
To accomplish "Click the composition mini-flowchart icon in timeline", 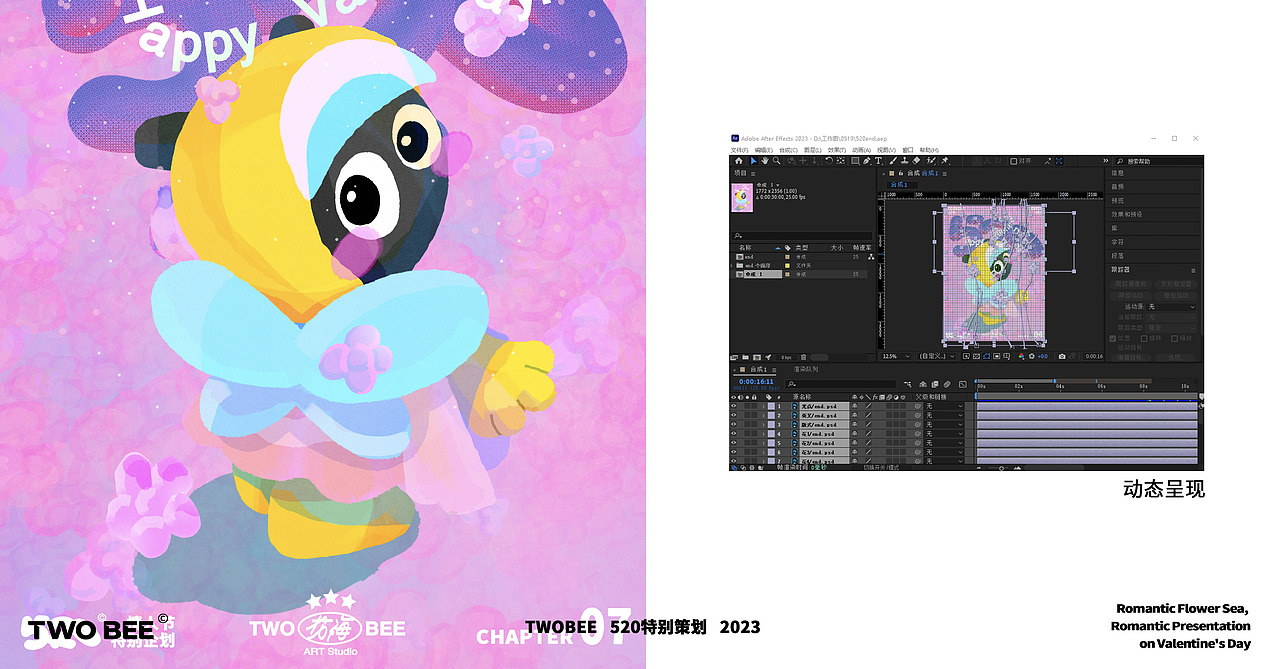I will tap(908, 385).
